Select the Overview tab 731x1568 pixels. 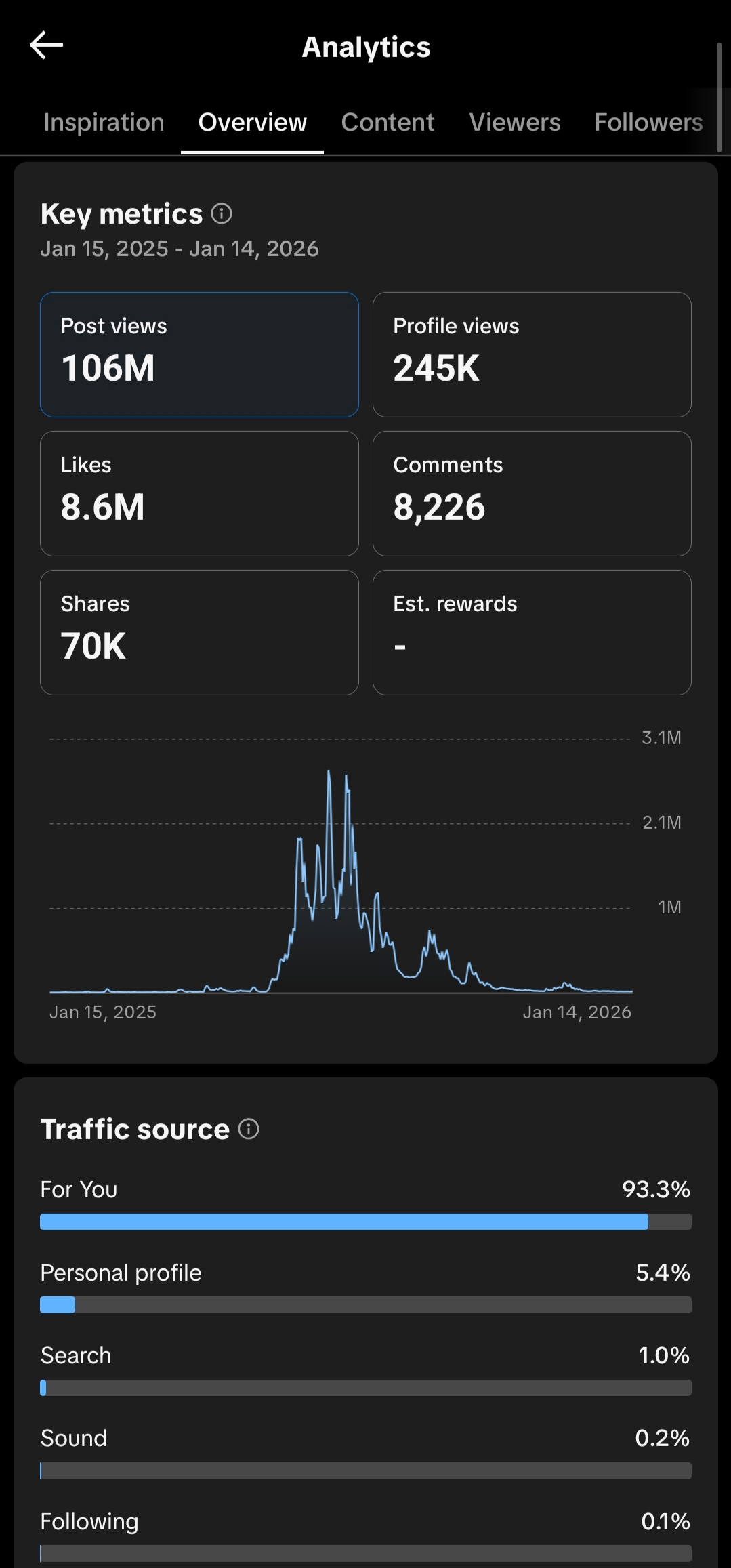coord(252,122)
